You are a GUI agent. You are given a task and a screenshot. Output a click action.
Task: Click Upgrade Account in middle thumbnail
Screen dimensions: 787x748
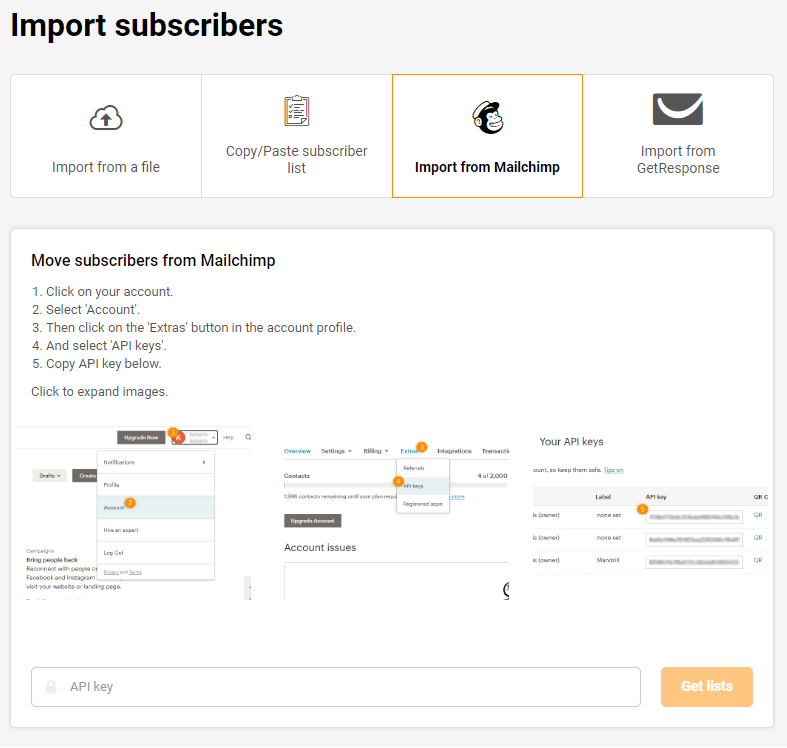[313, 521]
